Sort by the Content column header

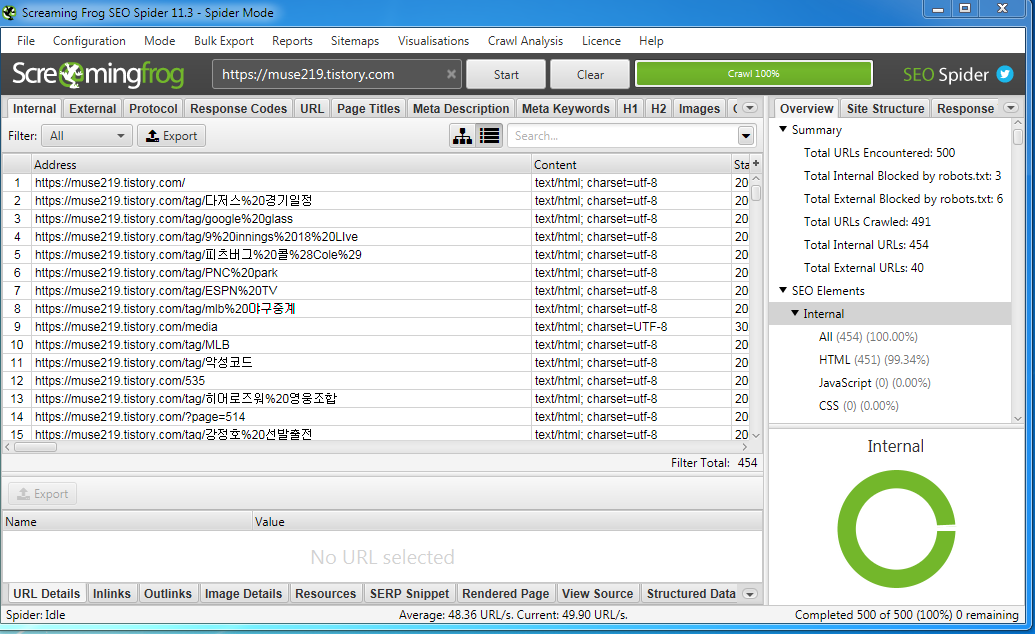coord(631,164)
